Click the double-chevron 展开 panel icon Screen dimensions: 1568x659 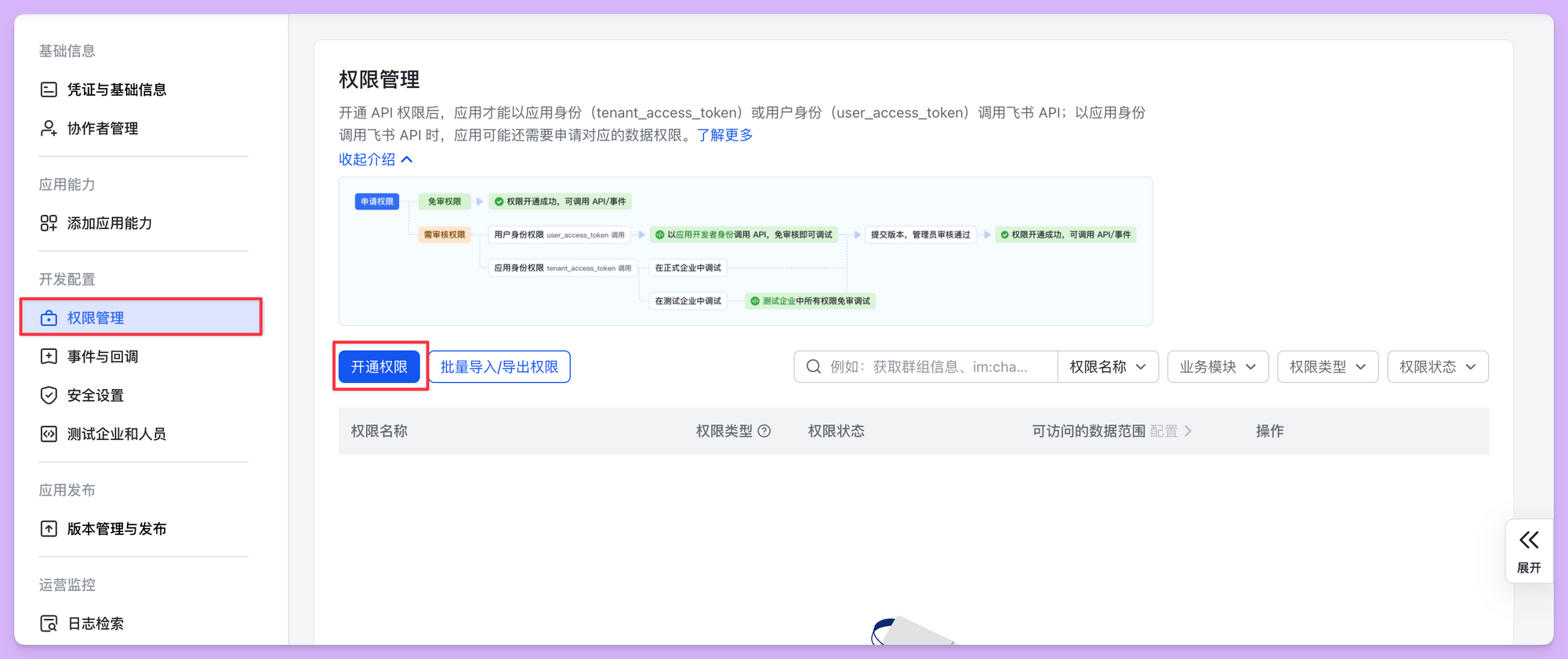click(1529, 540)
